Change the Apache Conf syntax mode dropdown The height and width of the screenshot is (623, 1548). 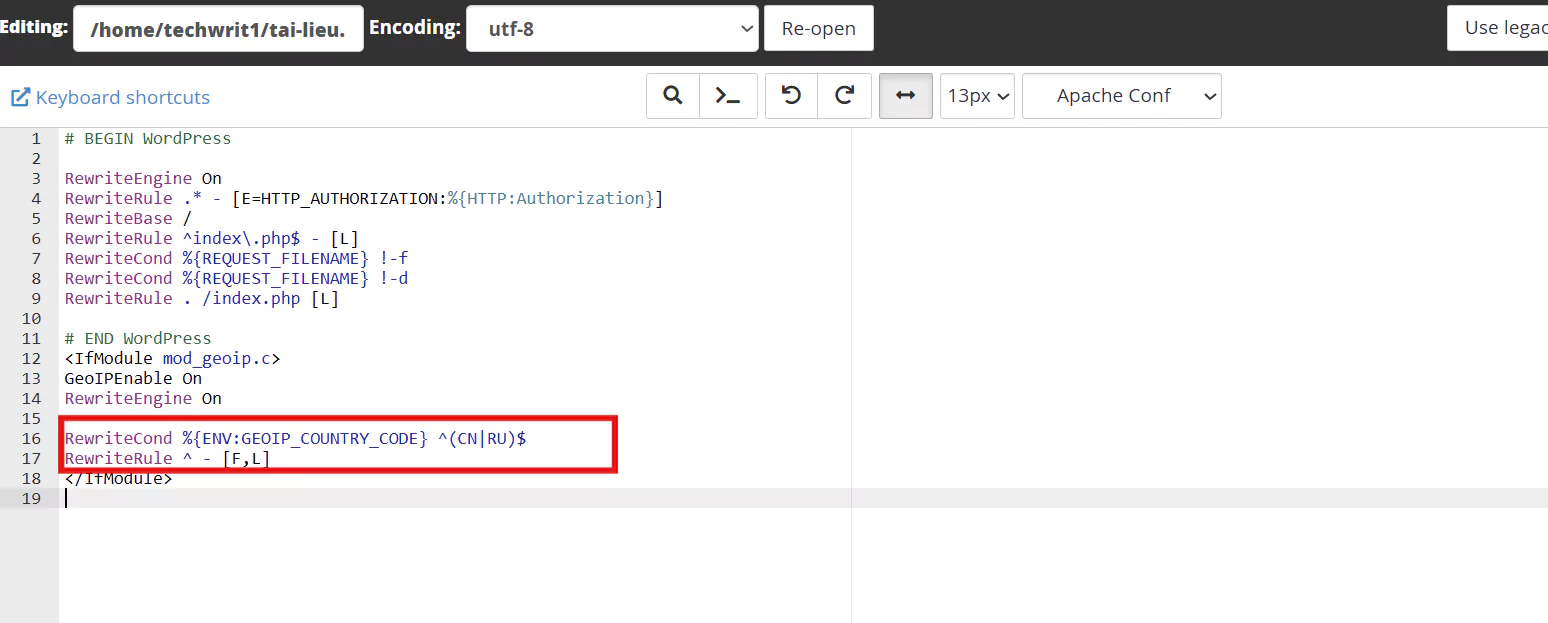(x=1121, y=96)
